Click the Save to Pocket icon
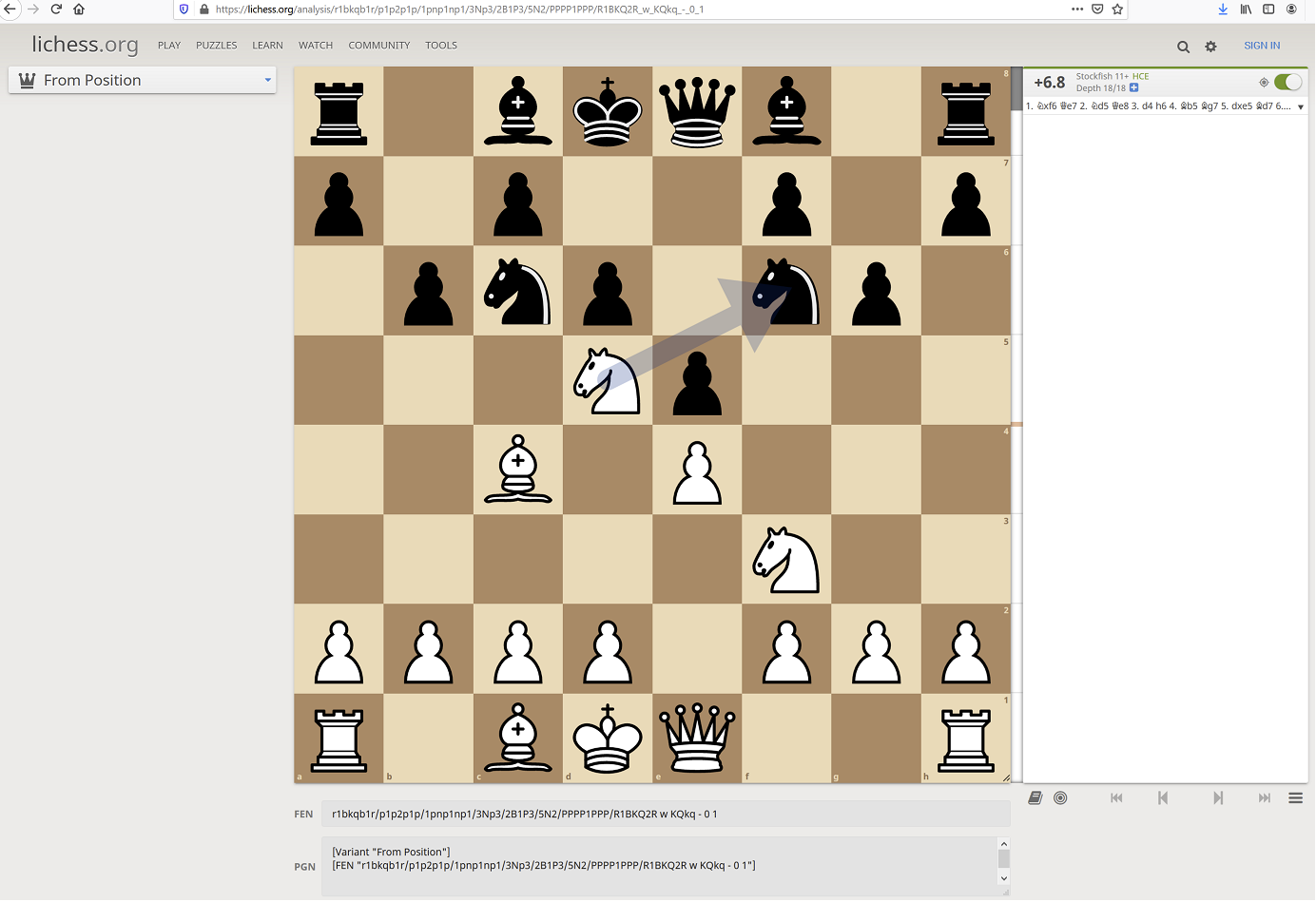1316x902 pixels. point(1097,9)
